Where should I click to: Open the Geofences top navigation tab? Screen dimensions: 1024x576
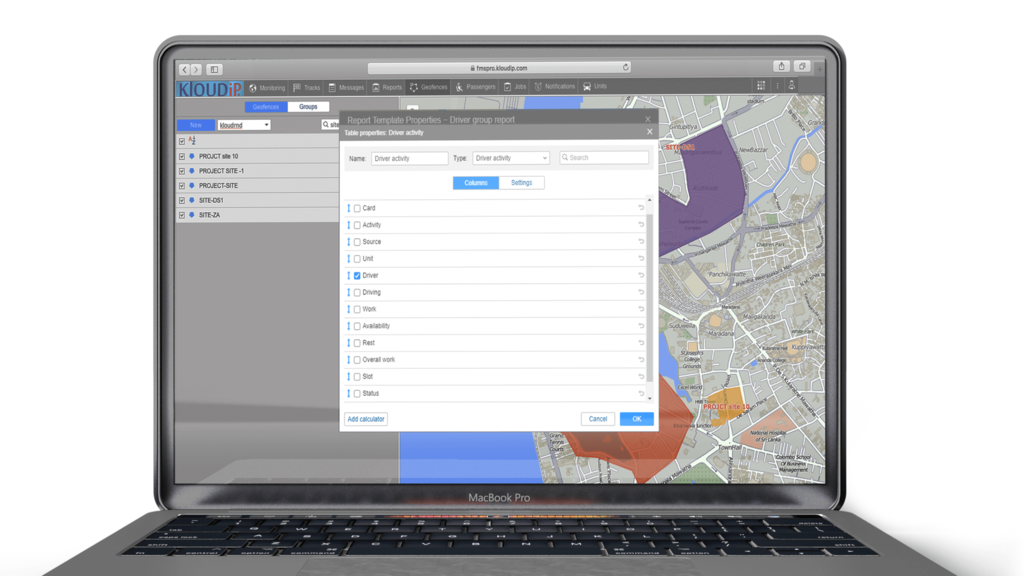(x=429, y=87)
